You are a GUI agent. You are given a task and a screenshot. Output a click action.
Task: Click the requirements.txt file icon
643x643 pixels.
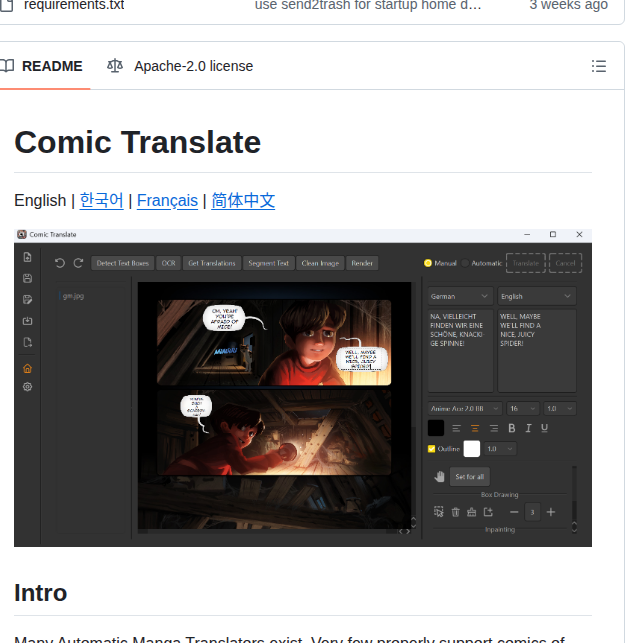click(x=6, y=5)
